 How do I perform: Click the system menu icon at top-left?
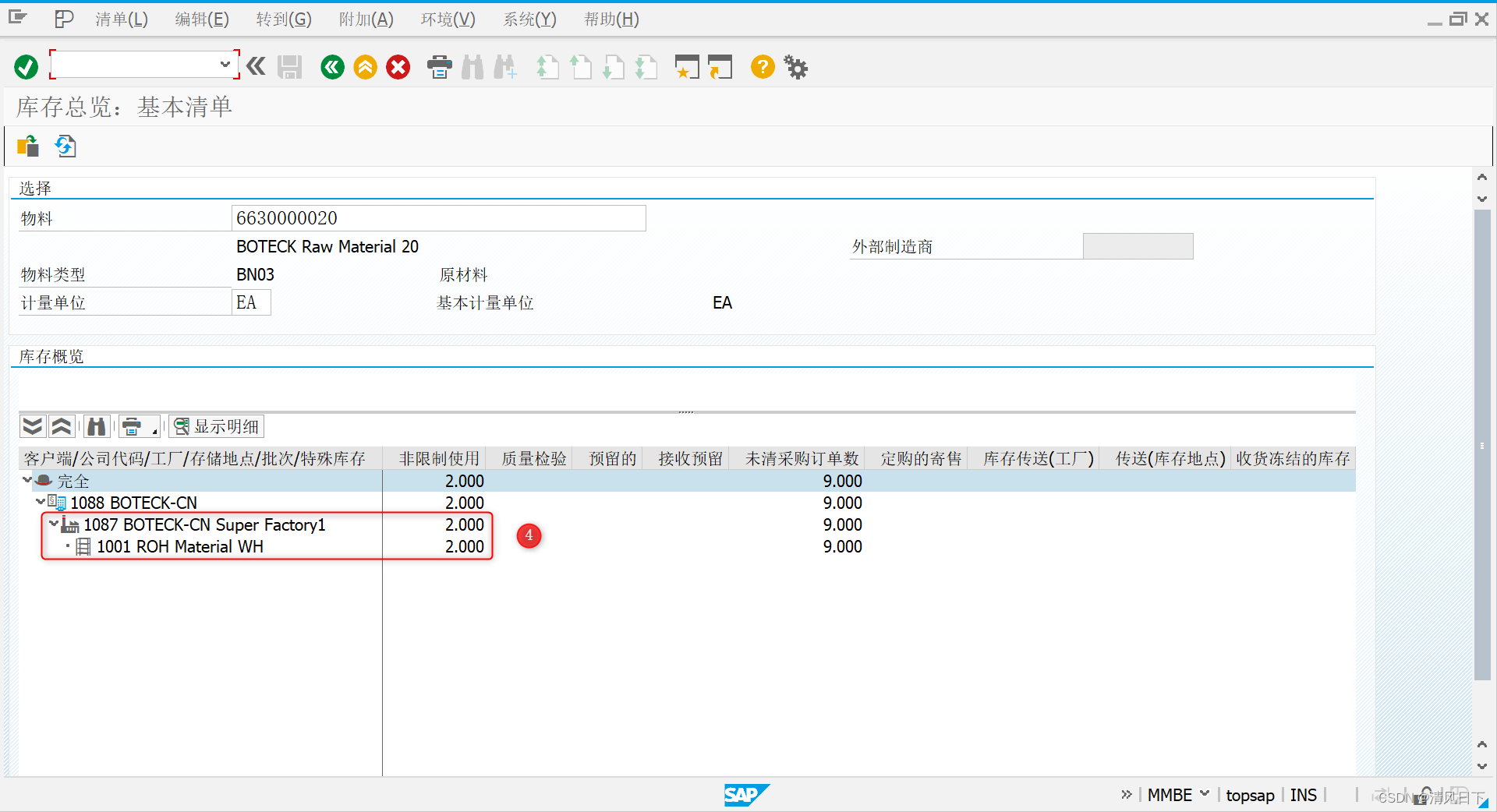point(18,18)
